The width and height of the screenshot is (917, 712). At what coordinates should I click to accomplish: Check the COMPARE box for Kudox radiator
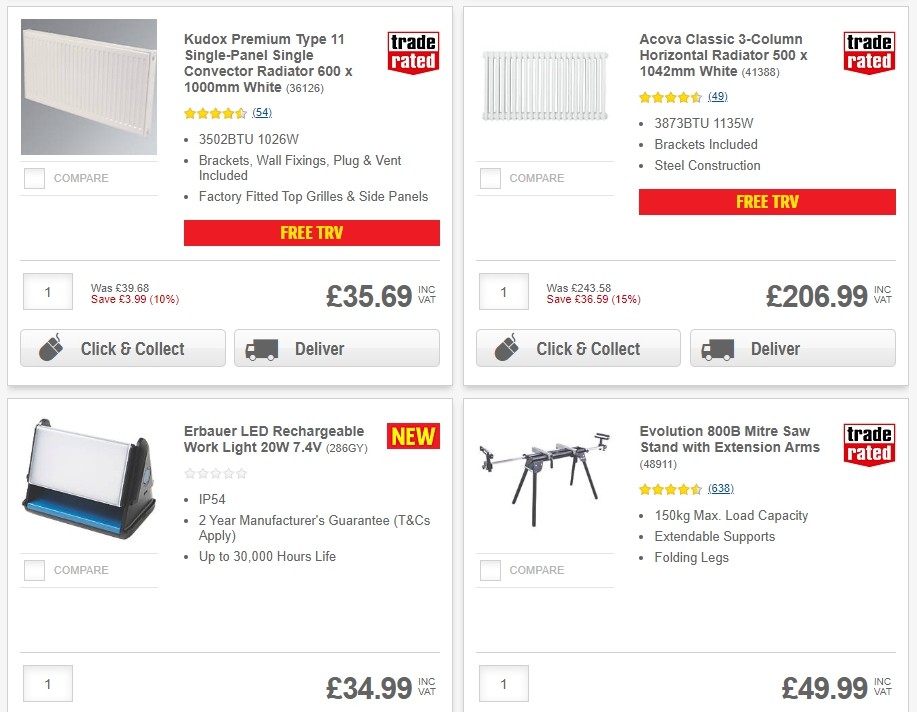(33, 178)
